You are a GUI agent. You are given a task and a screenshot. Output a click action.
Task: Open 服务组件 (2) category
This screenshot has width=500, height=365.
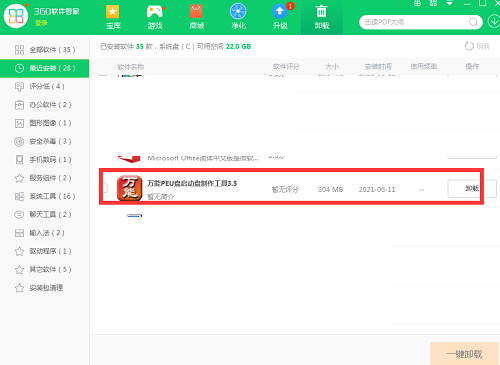45,178
